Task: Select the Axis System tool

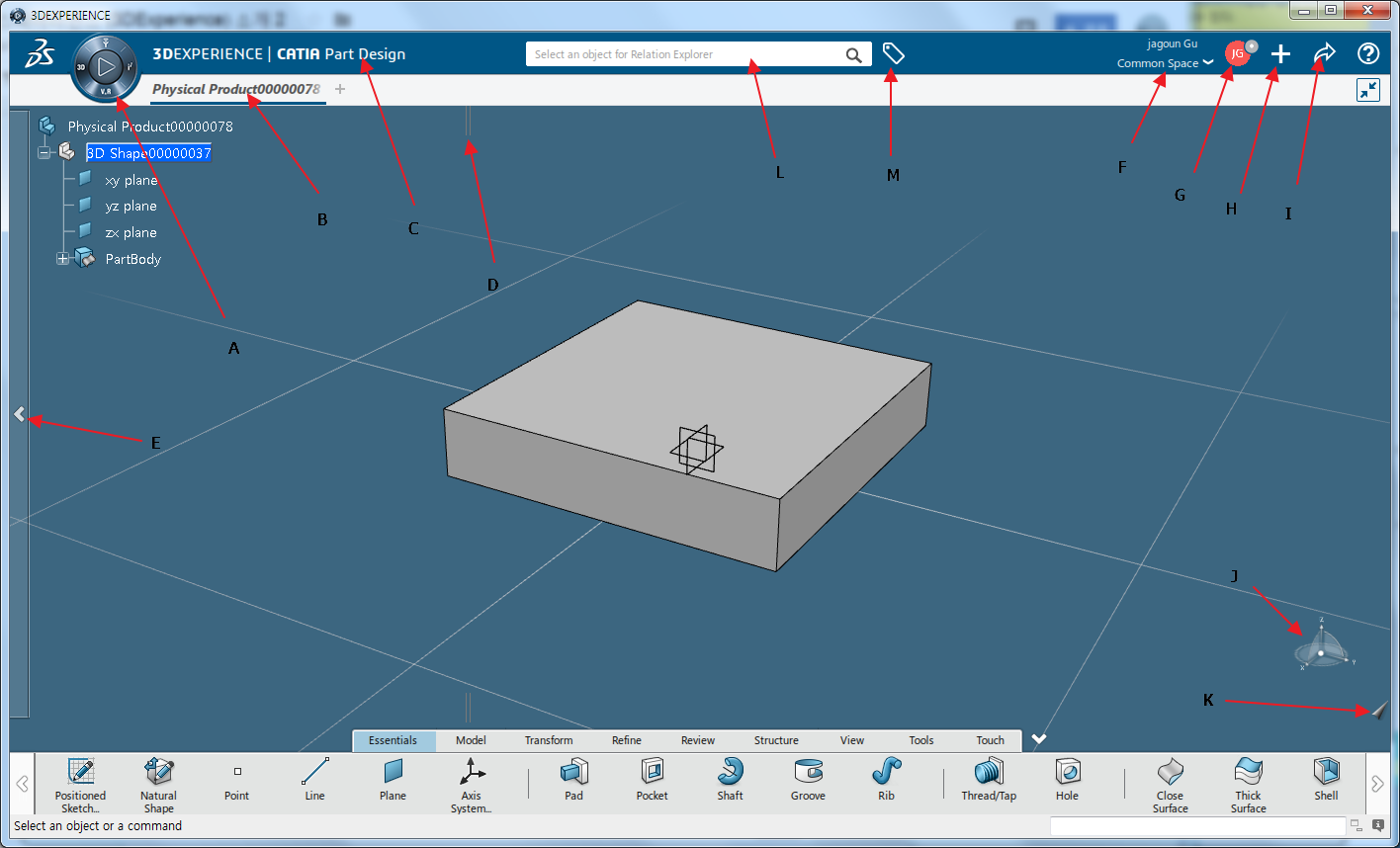Action: point(471,786)
